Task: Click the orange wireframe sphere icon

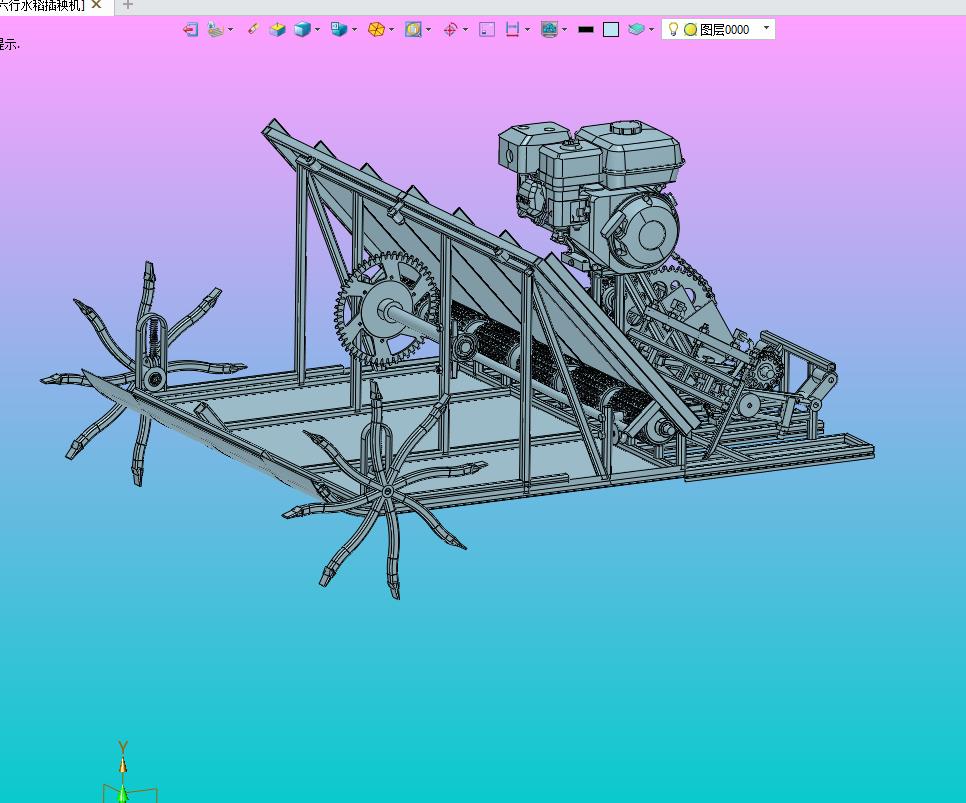Action: [376, 30]
